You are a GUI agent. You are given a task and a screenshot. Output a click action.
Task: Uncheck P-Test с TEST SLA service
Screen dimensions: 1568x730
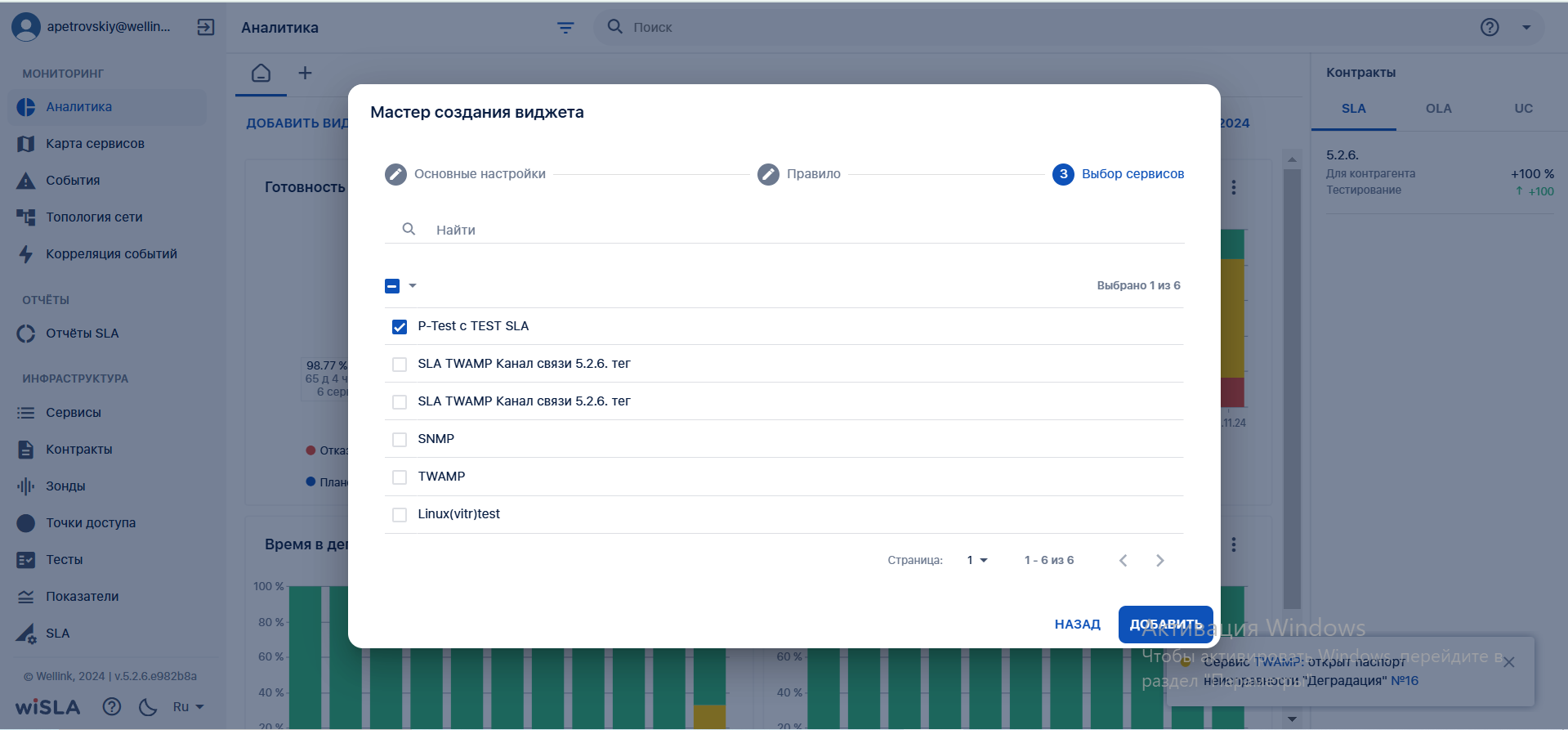click(400, 327)
